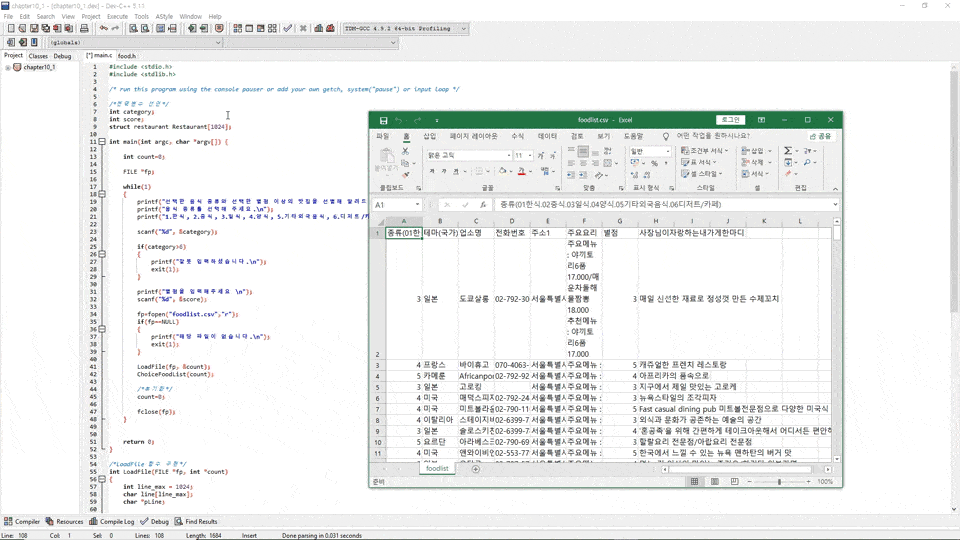Viewport: 960px width, 540px height.
Task: Click the Excel 셀 스타일 button
Action: pyautogui.click(x=702, y=174)
